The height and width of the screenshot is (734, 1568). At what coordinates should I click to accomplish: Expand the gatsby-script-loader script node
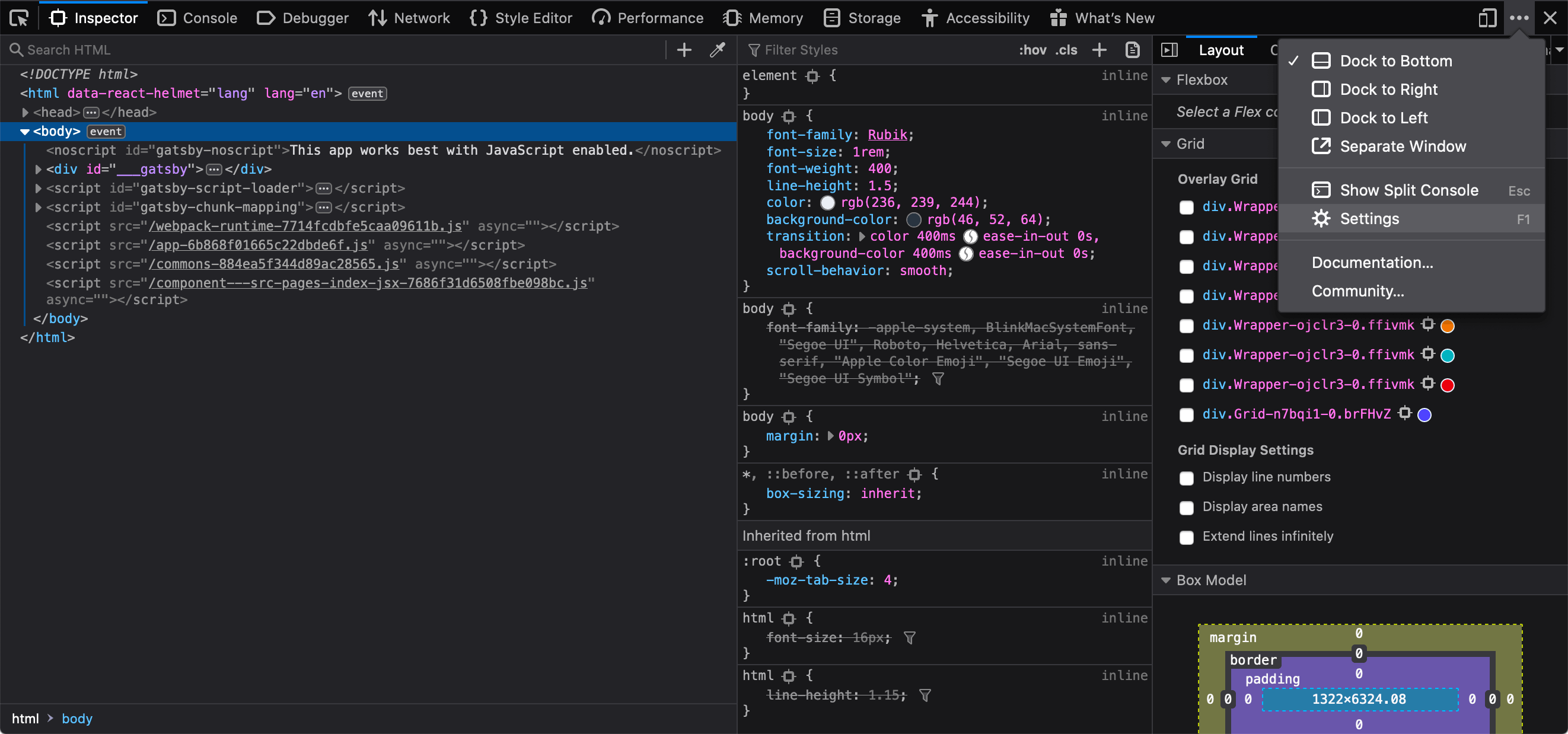[38, 189]
